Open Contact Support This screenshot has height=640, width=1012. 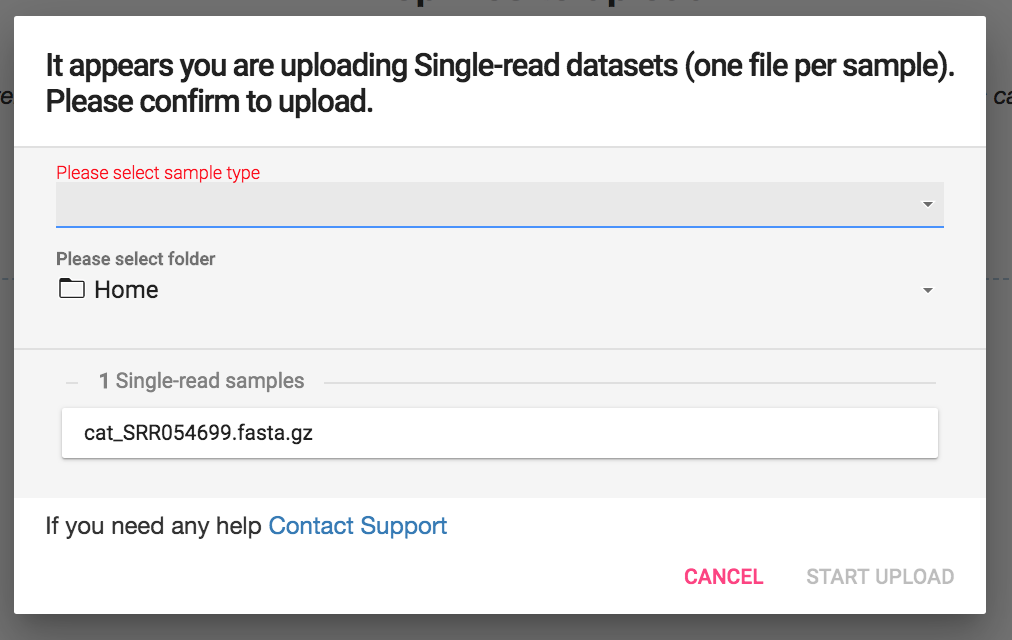point(357,525)
